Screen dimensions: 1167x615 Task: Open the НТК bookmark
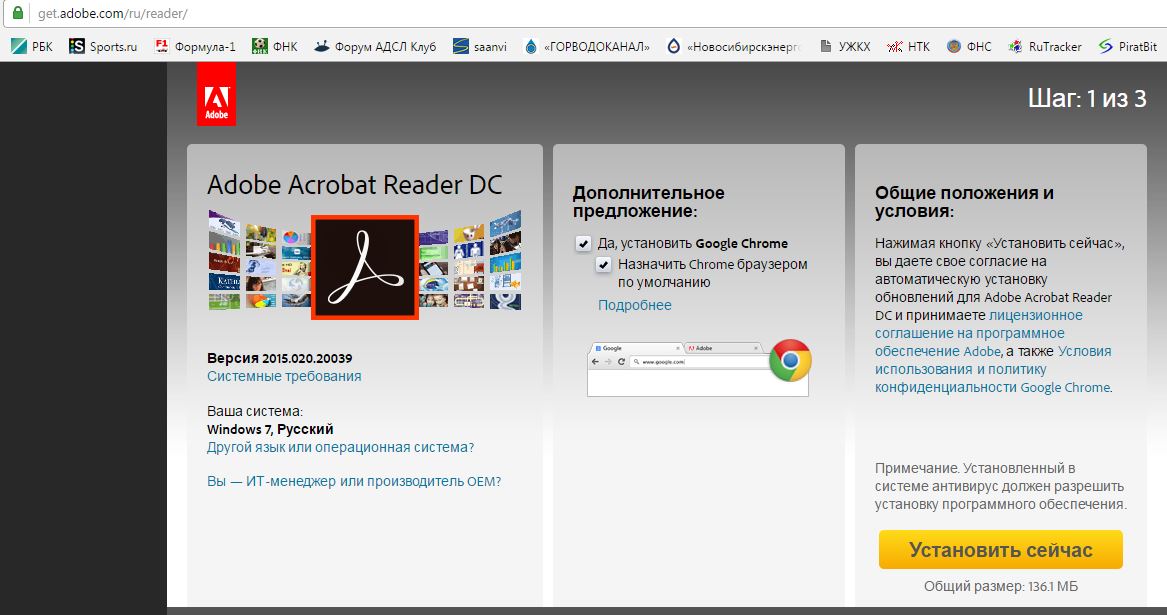coord(908,46)
